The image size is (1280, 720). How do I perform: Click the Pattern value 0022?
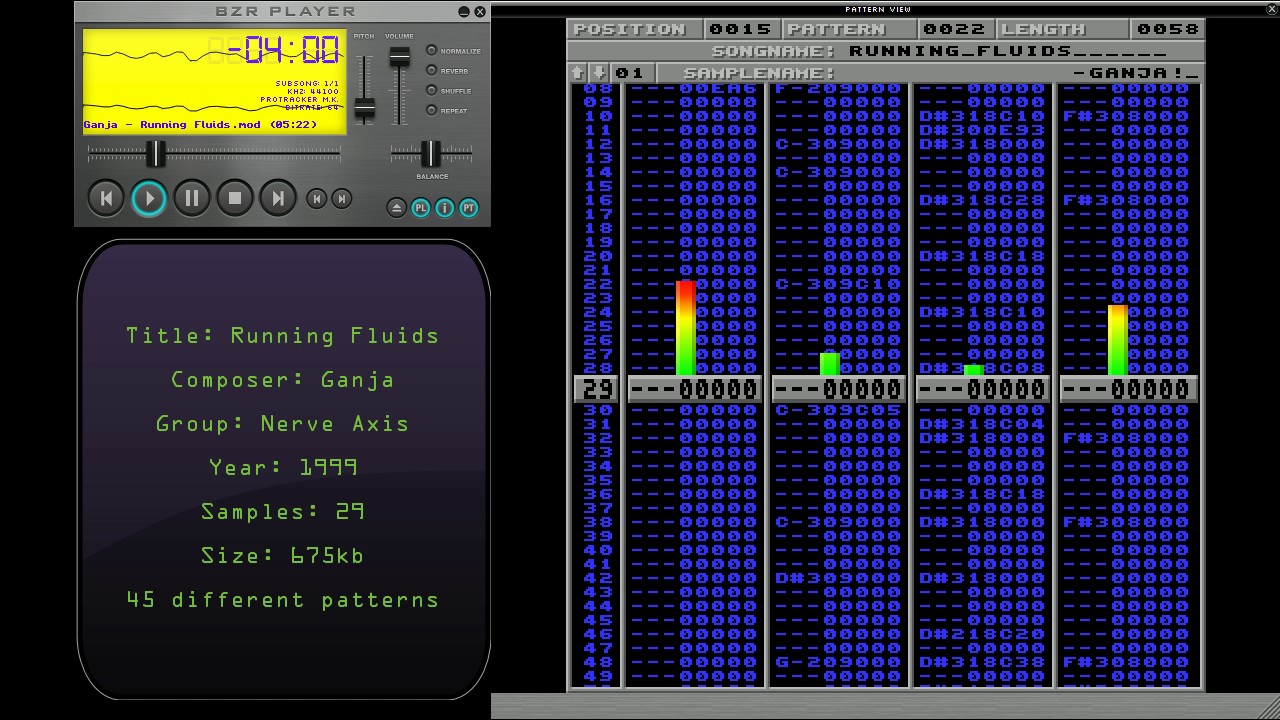pos(953,29)
